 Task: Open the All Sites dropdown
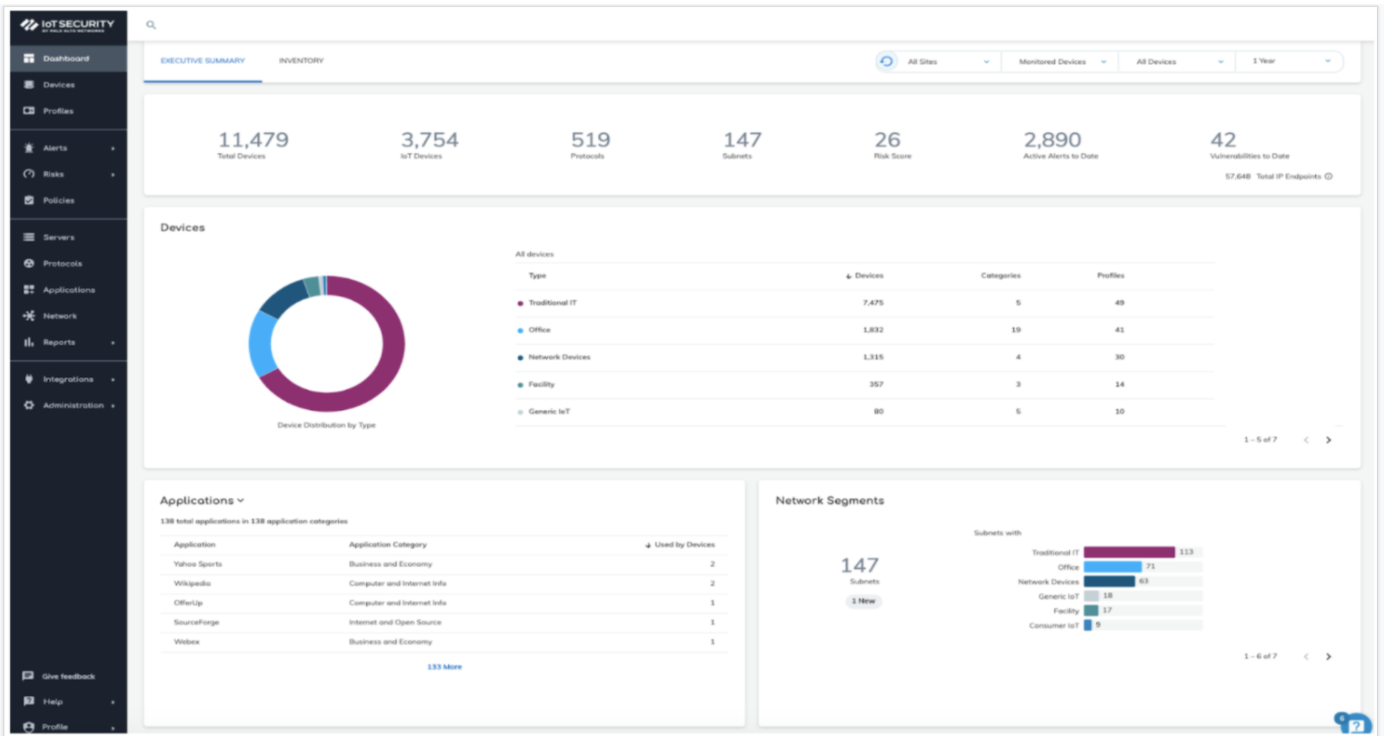point(948,61)
